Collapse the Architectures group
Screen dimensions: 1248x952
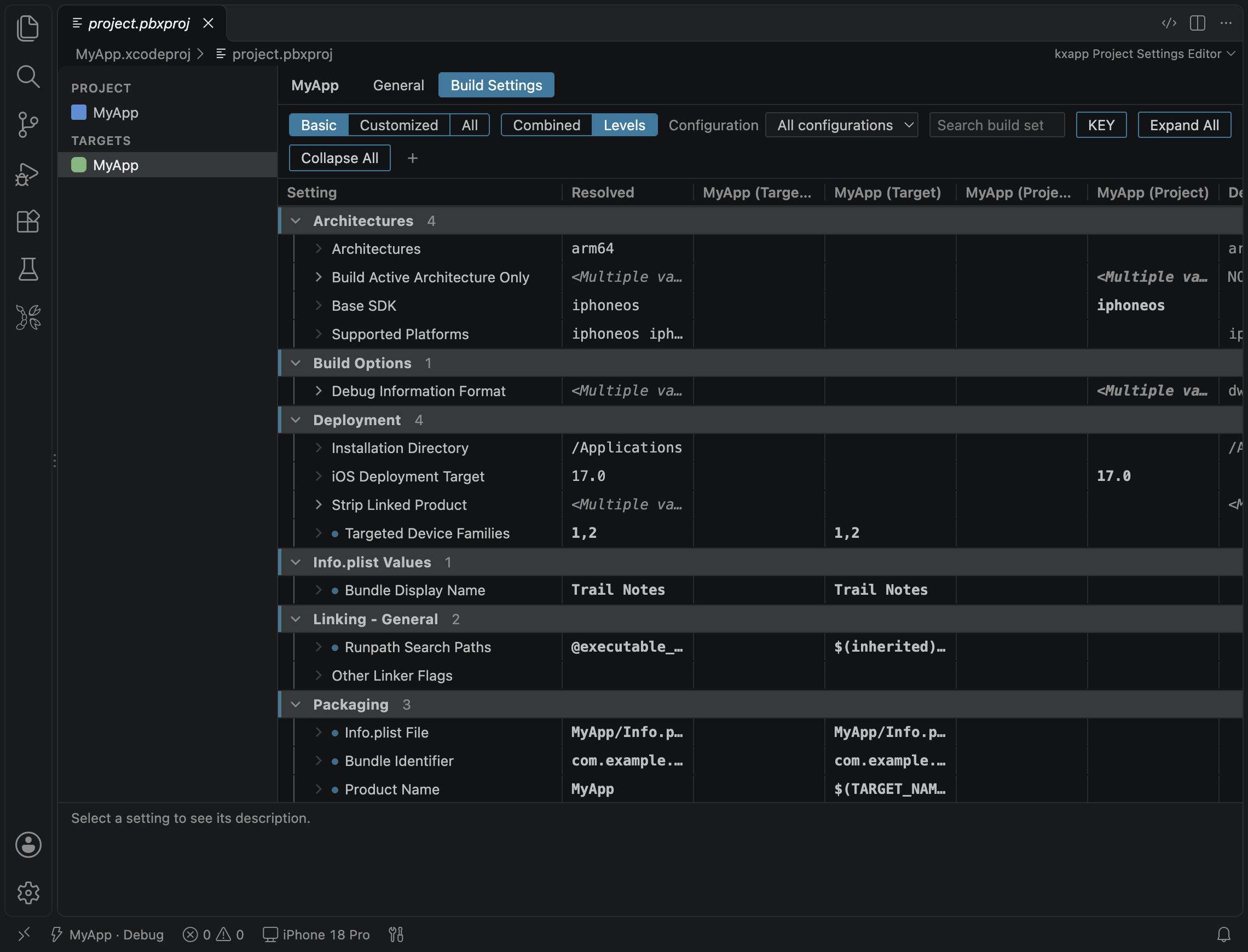click(x=295, y=221)
